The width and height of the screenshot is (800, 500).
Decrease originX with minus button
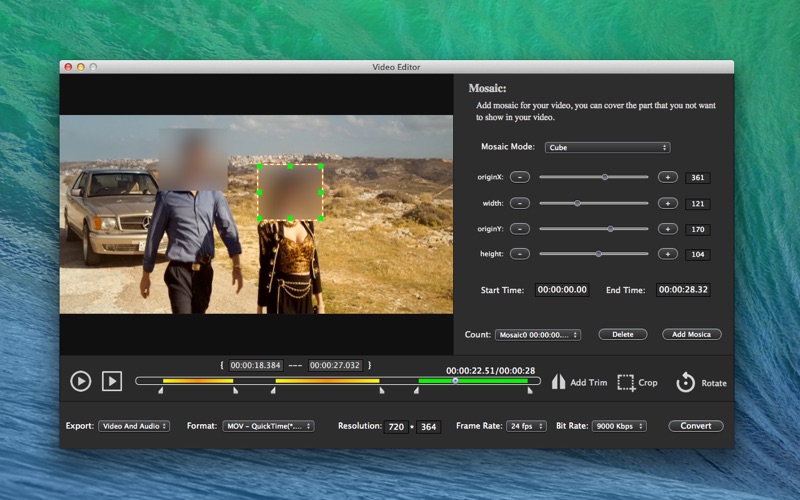coord(519,177)
